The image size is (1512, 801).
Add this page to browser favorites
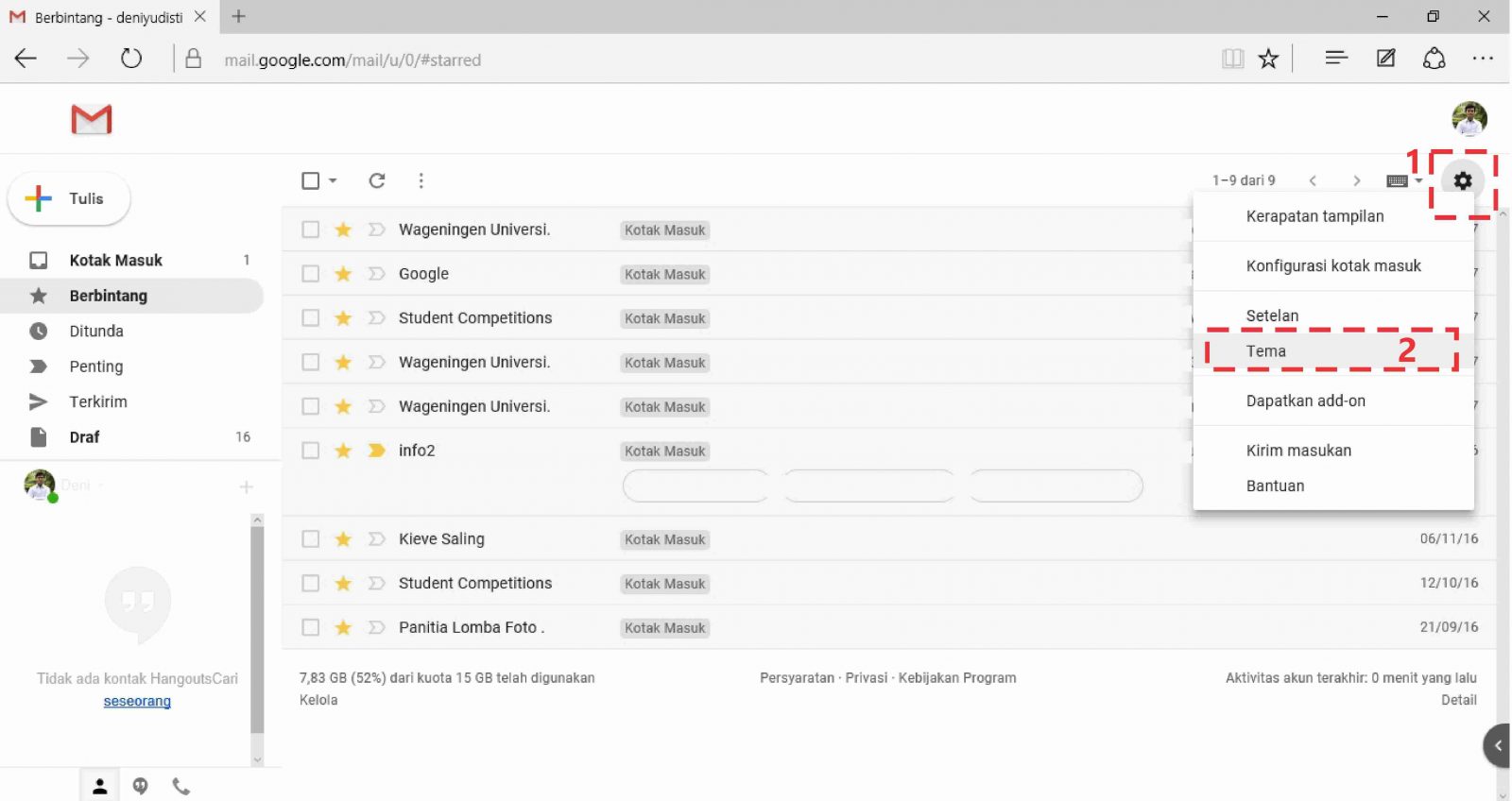(x=1268, y=59)
